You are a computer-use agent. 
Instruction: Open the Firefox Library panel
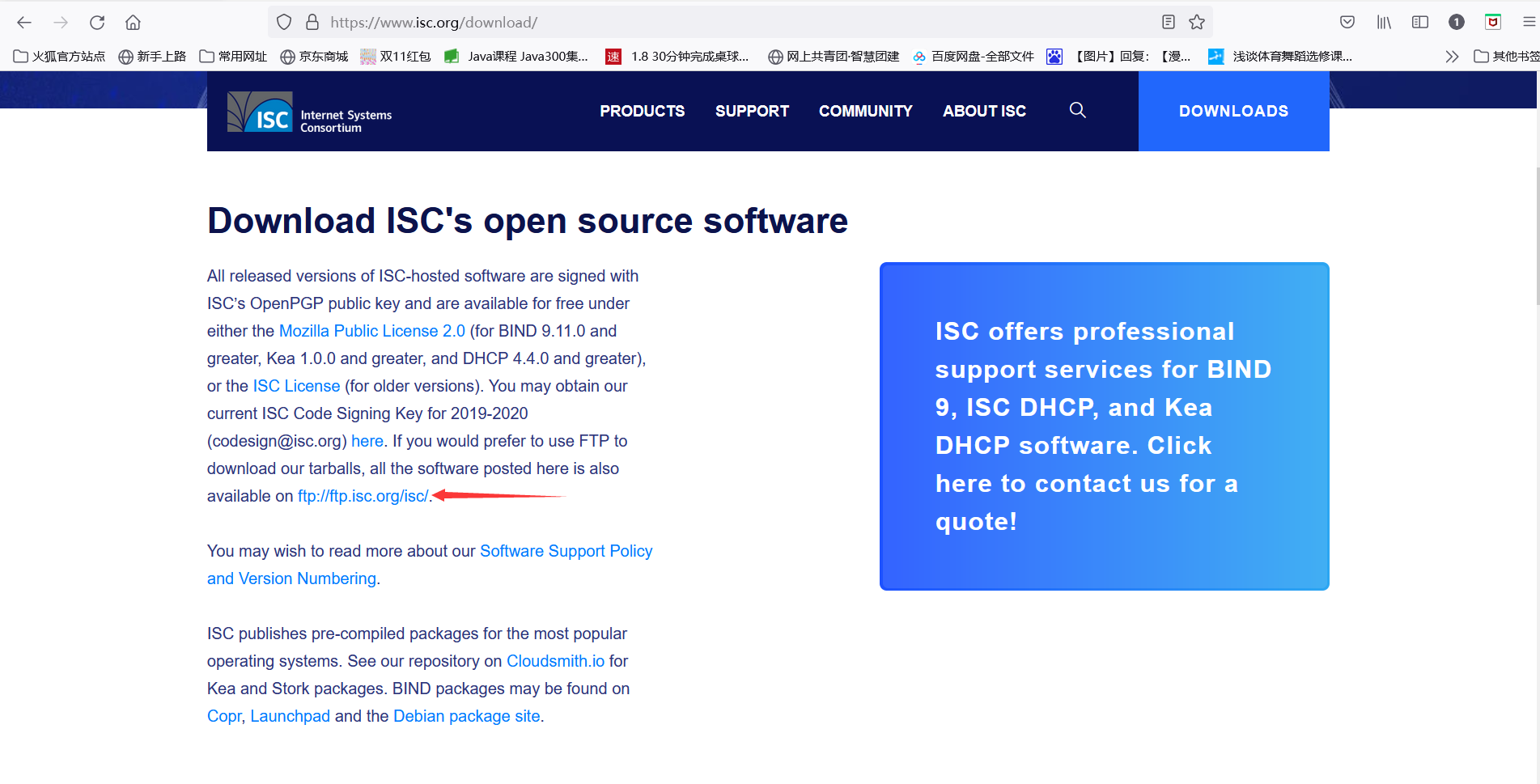pos(1383,22)
